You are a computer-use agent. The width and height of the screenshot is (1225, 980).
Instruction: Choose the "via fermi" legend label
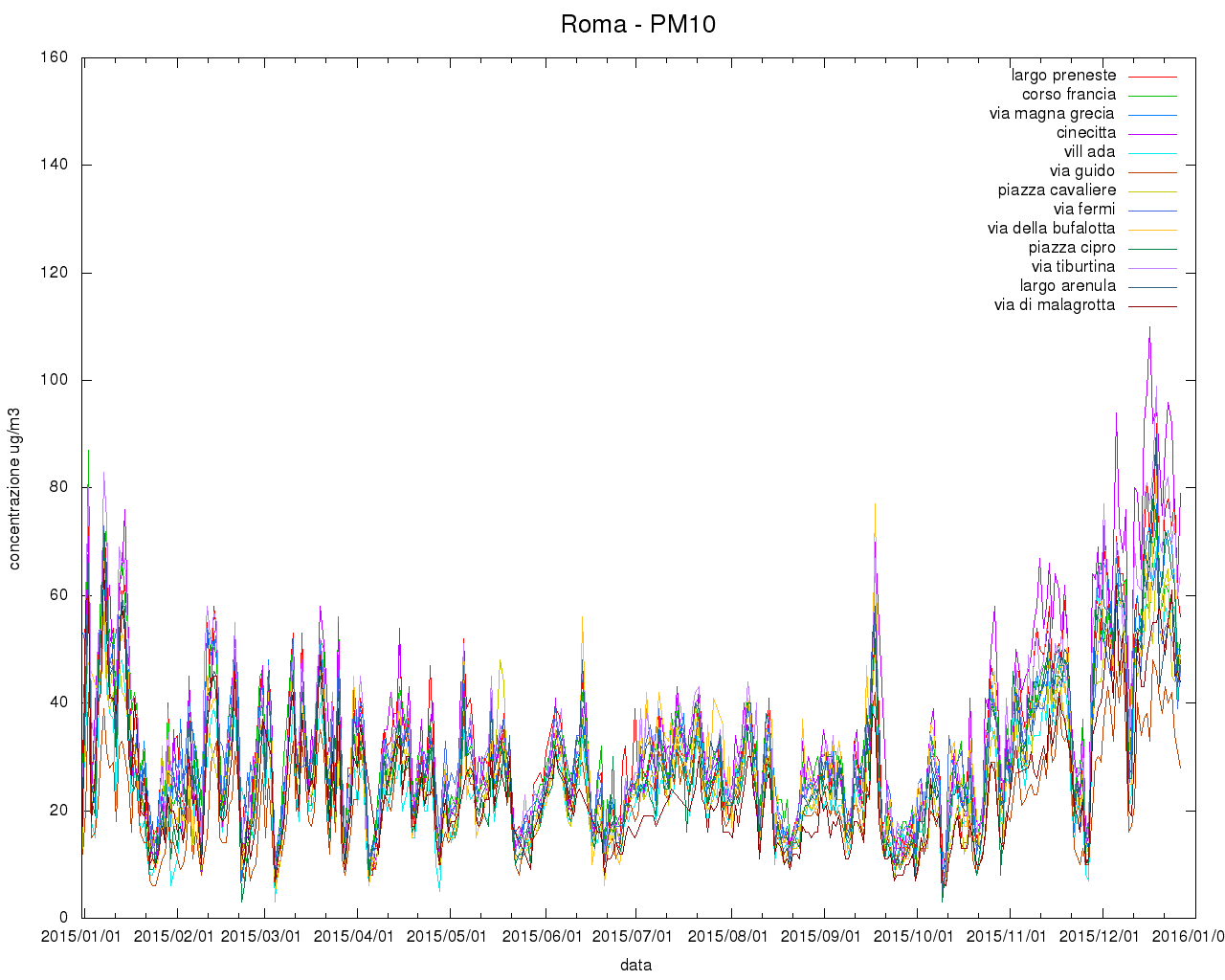click(1084, 209)
